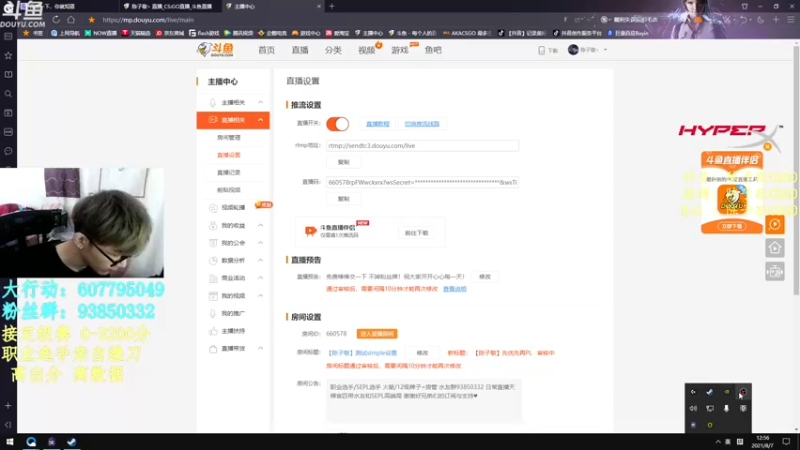
Task: Copy the rtmp address with its 复制 button
Action: 343,162
